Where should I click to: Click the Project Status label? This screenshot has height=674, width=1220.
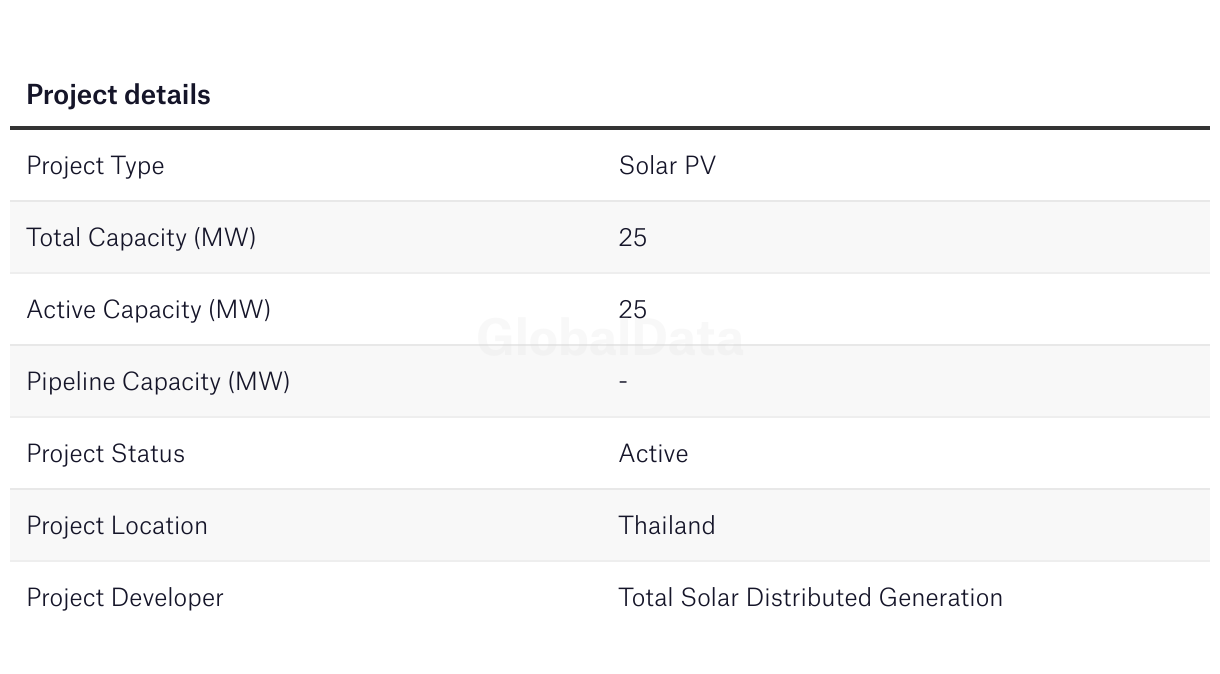(105, 453)
